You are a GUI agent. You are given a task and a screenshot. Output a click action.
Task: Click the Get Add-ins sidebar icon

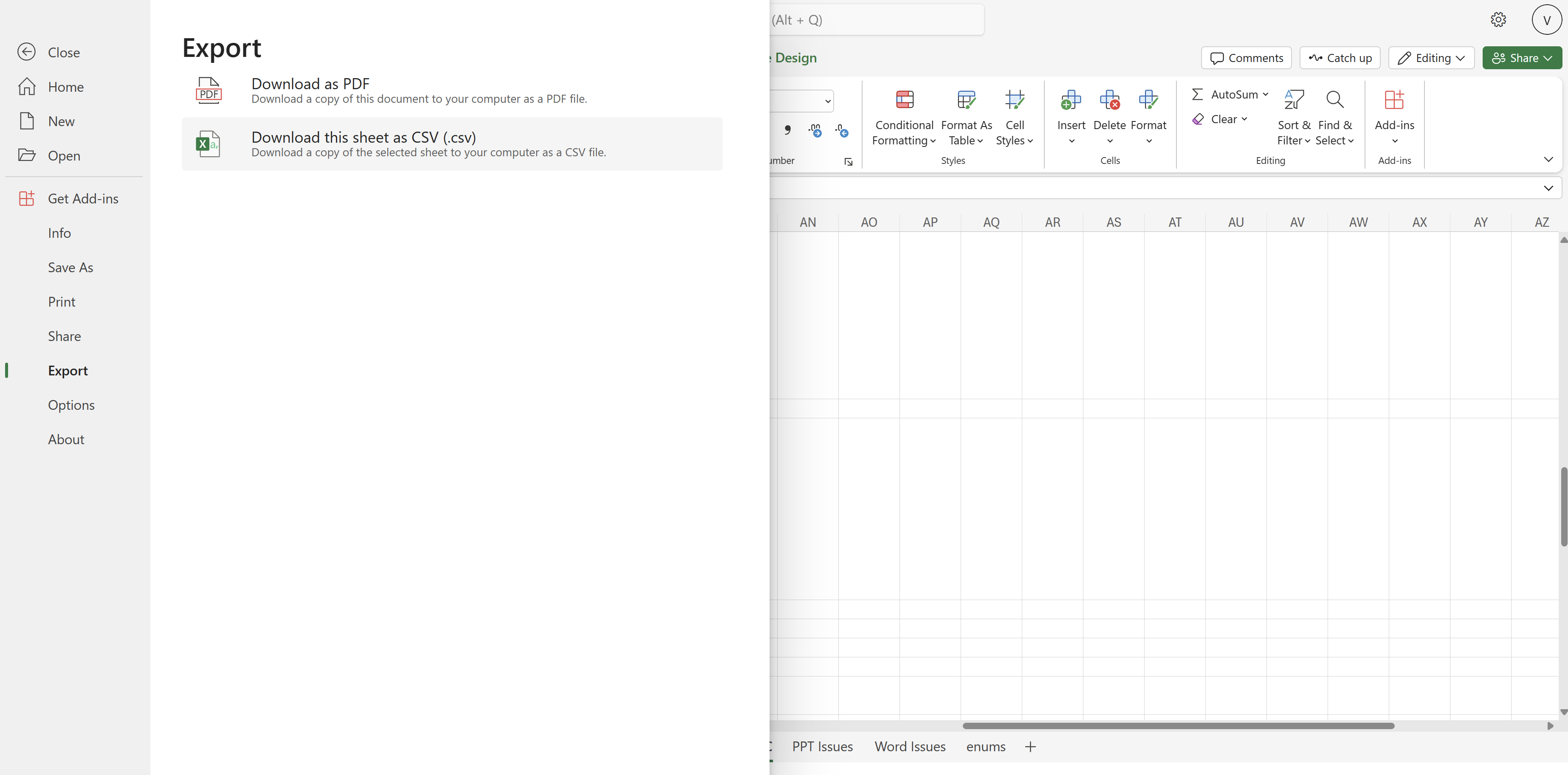tap(27, 198)
